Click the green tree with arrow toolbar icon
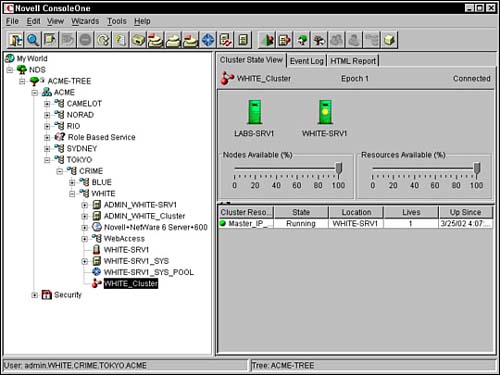Image resolution: width=500 pixels, height=375 pixels. 303,40
